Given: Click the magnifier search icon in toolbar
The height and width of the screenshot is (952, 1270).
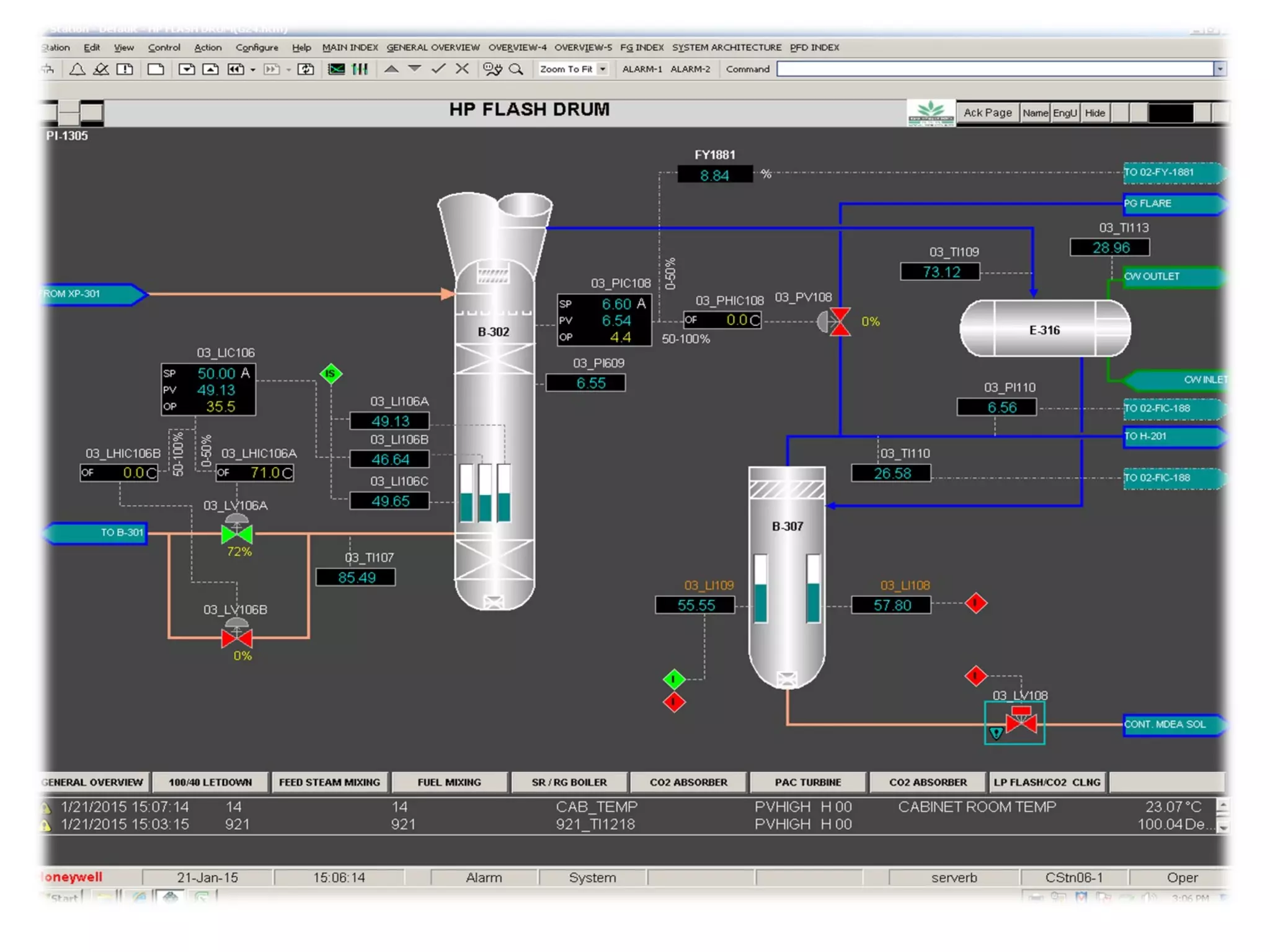Looking at the screenshot, I should [x=516, y=69].
